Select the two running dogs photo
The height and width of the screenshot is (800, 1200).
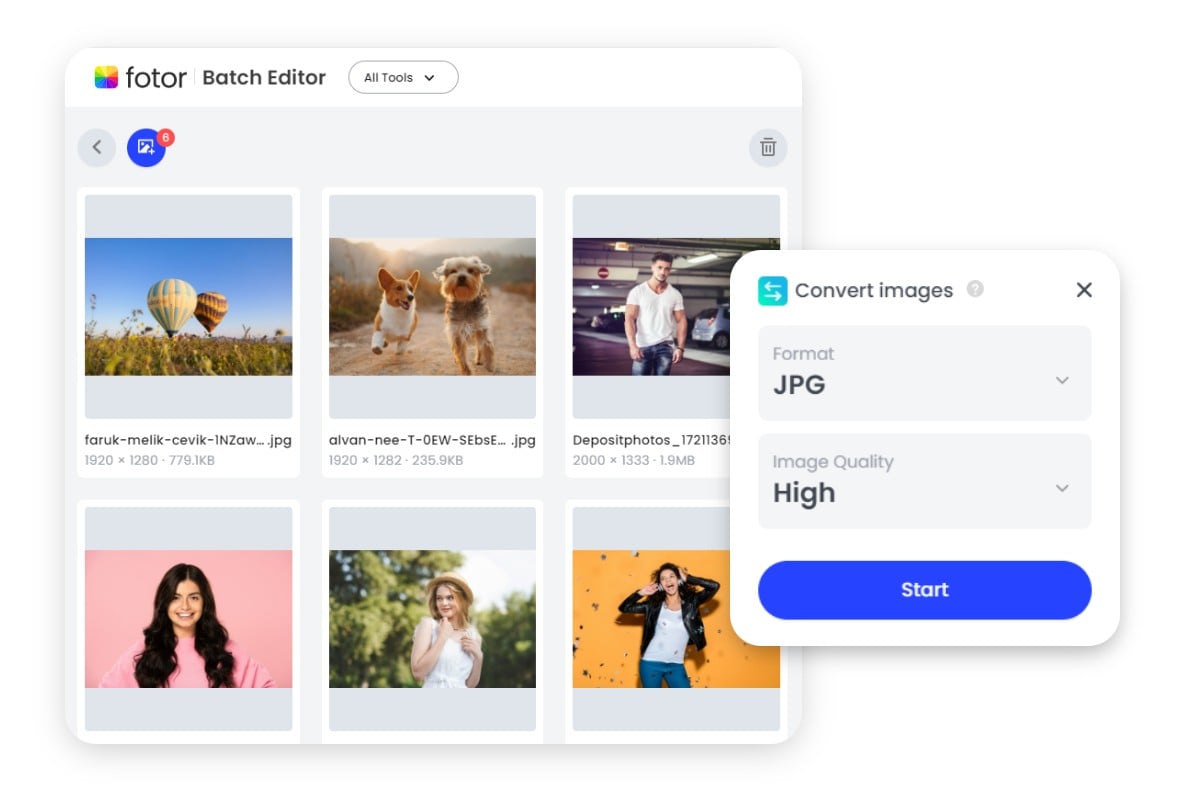coord(432,306)
